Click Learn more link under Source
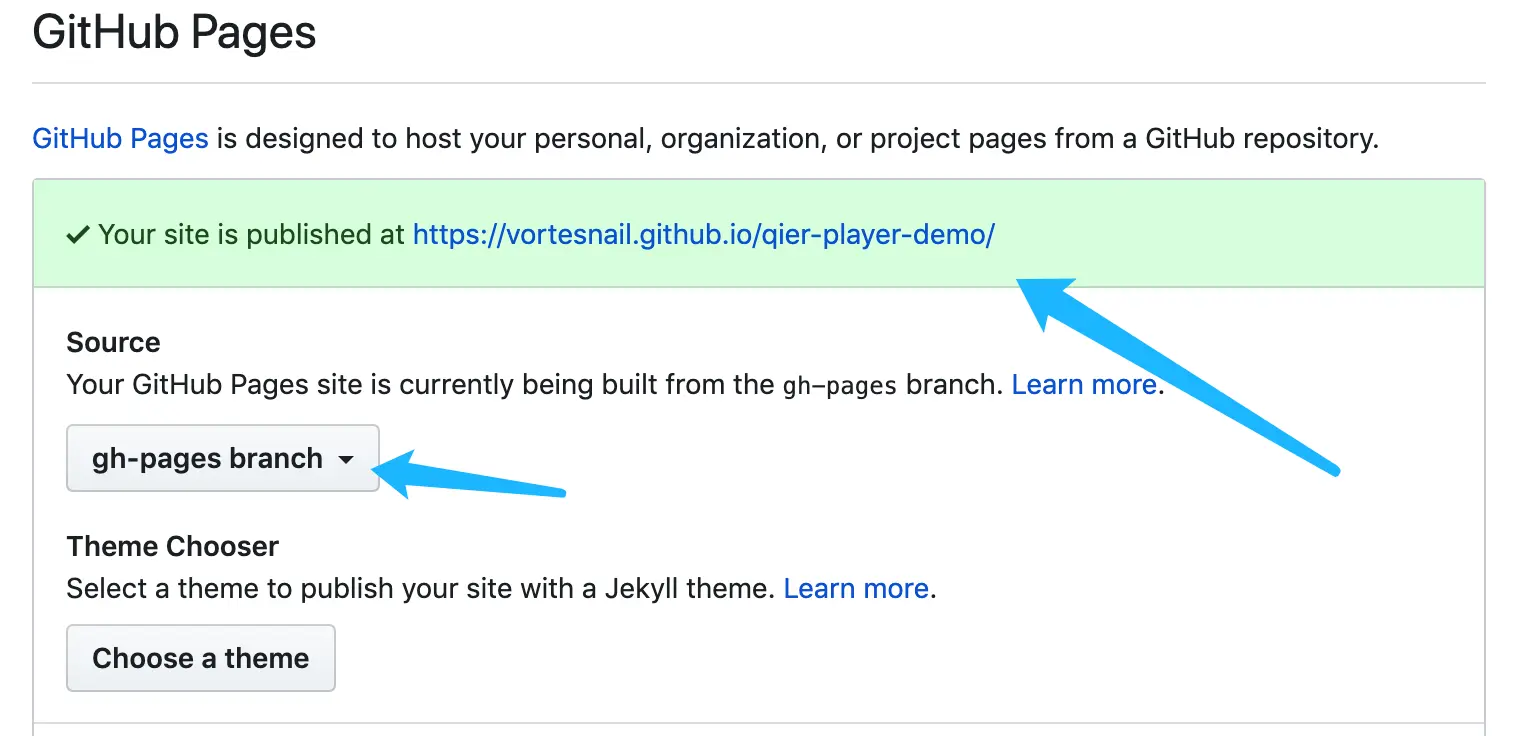 [1084, 385]
